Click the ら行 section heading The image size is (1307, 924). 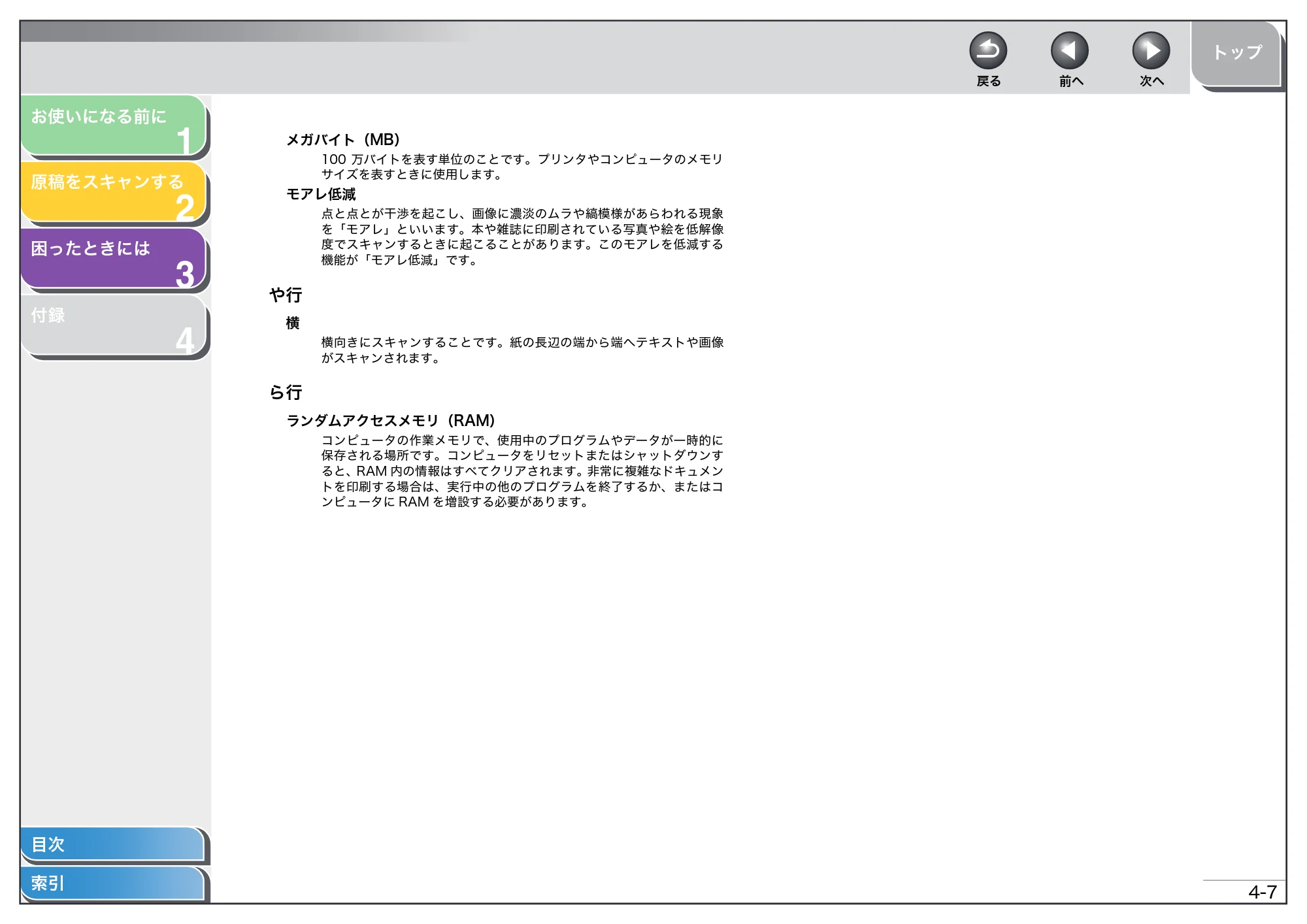click(286, 393)
